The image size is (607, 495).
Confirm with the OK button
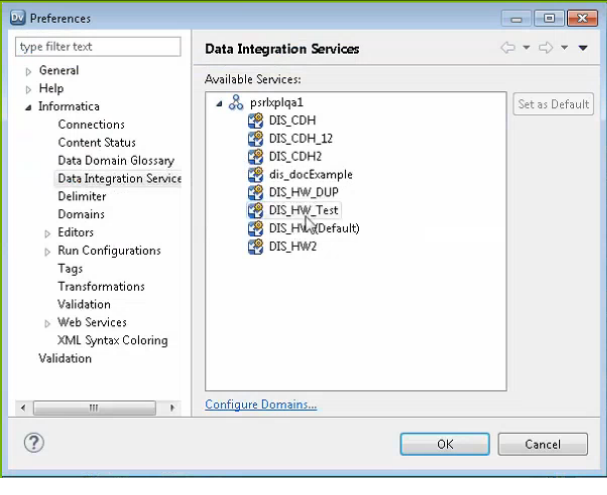coord(445,444)
